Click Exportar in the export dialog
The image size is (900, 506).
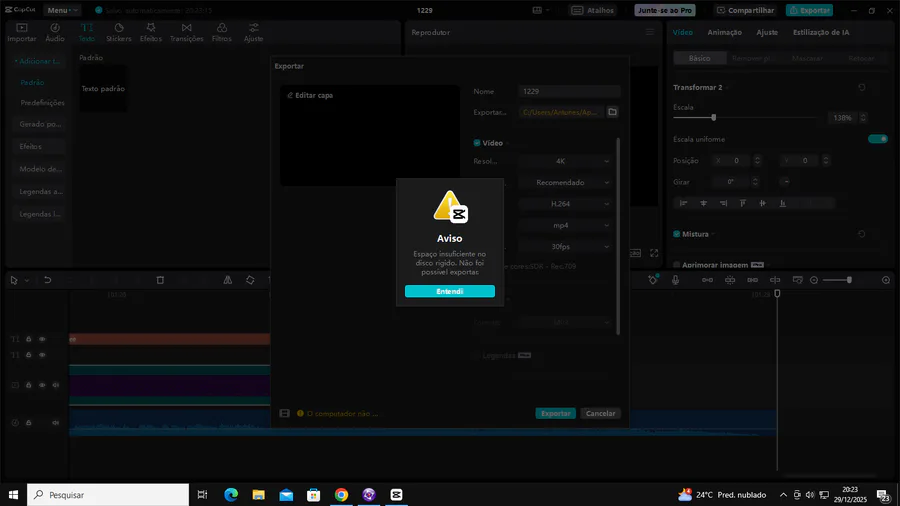pos(555,413)
